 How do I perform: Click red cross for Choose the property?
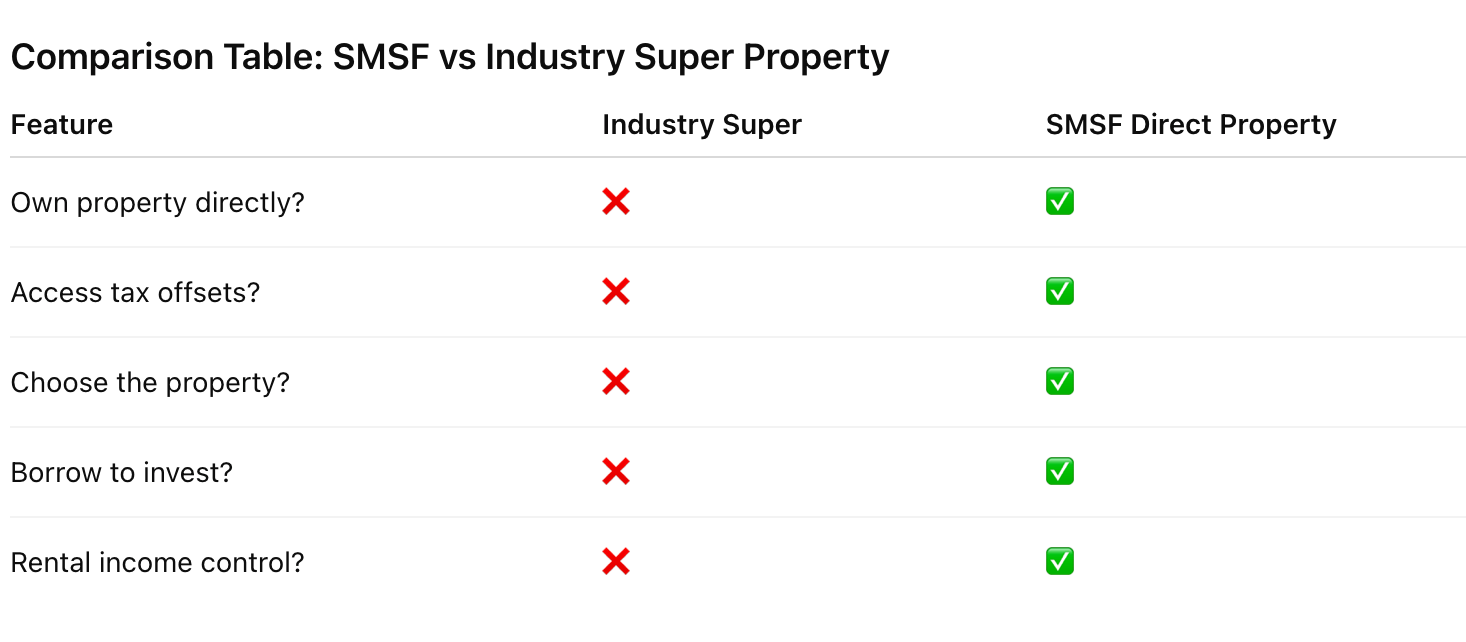(x=616, y=382)
